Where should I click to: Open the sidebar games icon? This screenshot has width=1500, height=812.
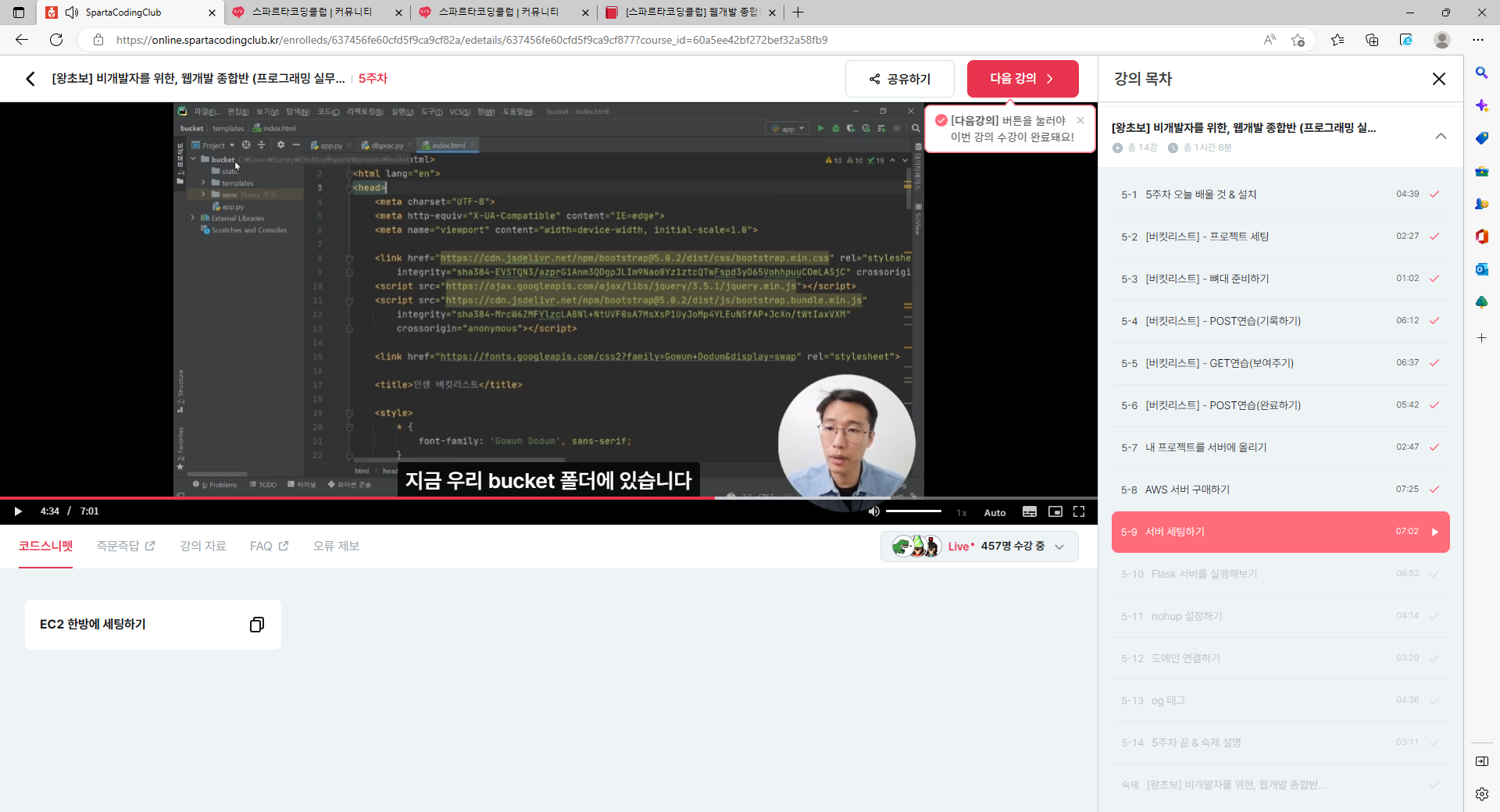pyautogui.click(x=1481, y=204)
